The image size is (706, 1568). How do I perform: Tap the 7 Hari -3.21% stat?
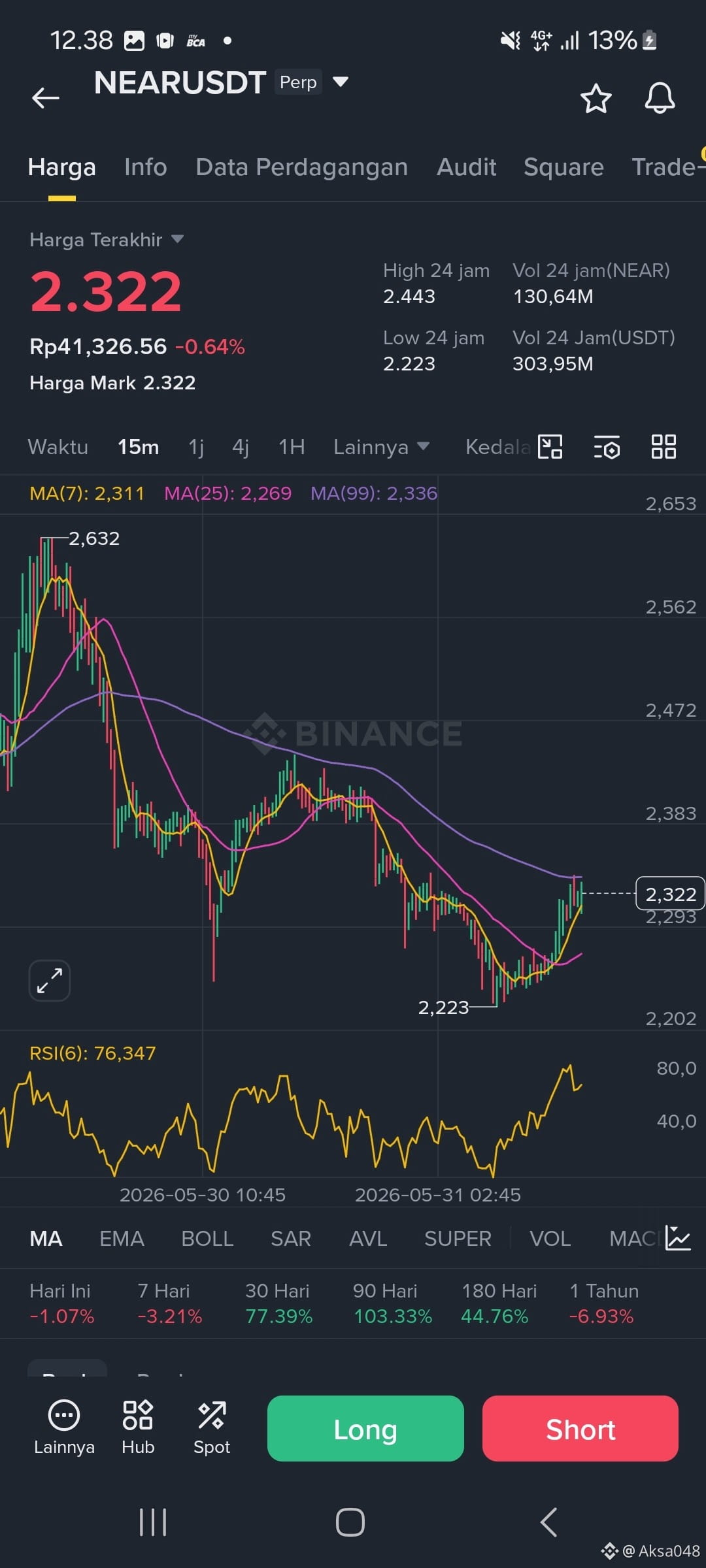click(x=170, y=1303)
